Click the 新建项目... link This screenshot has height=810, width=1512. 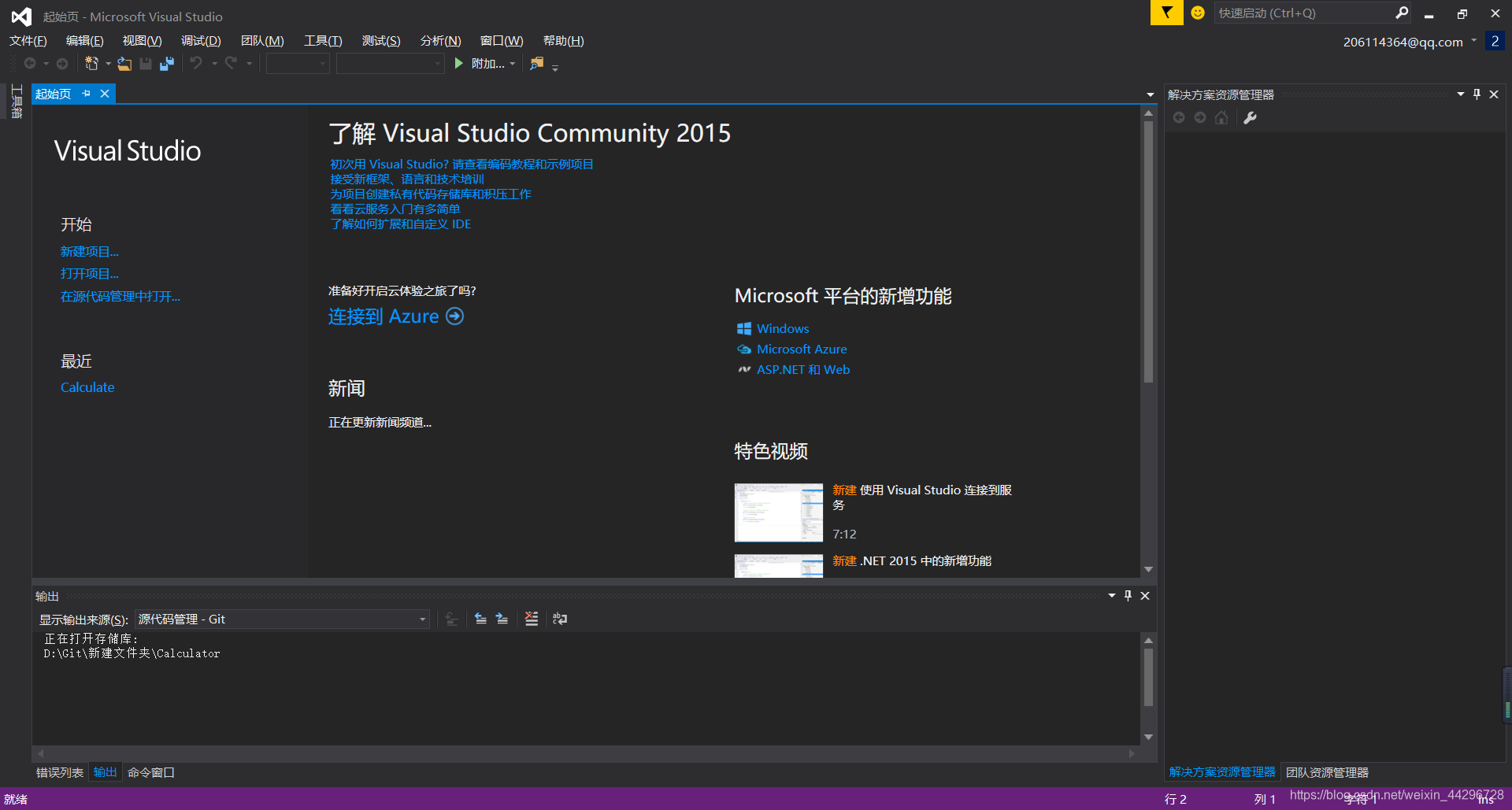(x=90, y=251)
